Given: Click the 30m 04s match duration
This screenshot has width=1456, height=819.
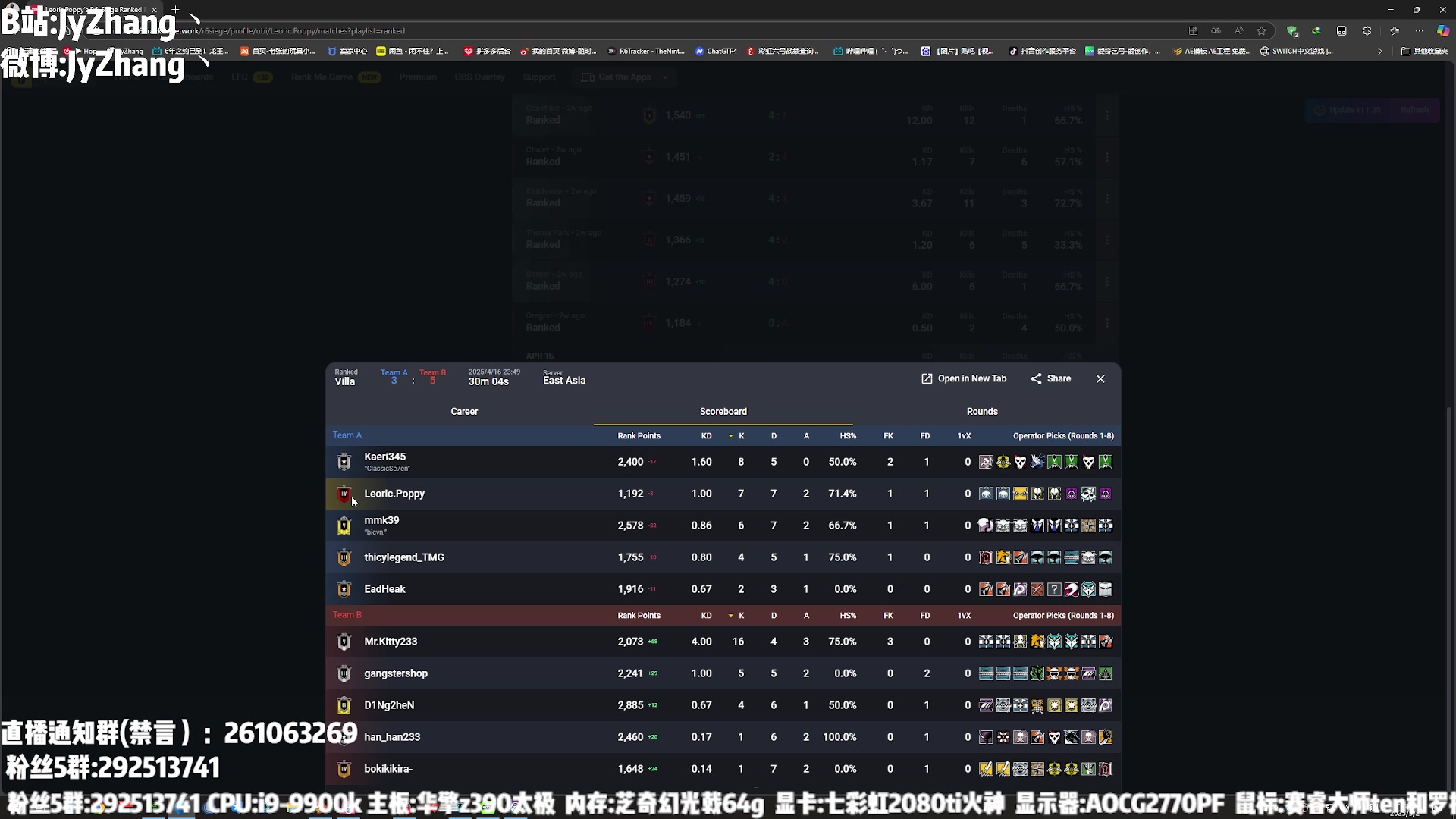Looking at the screenshot, I should click(x=488, y=381).
